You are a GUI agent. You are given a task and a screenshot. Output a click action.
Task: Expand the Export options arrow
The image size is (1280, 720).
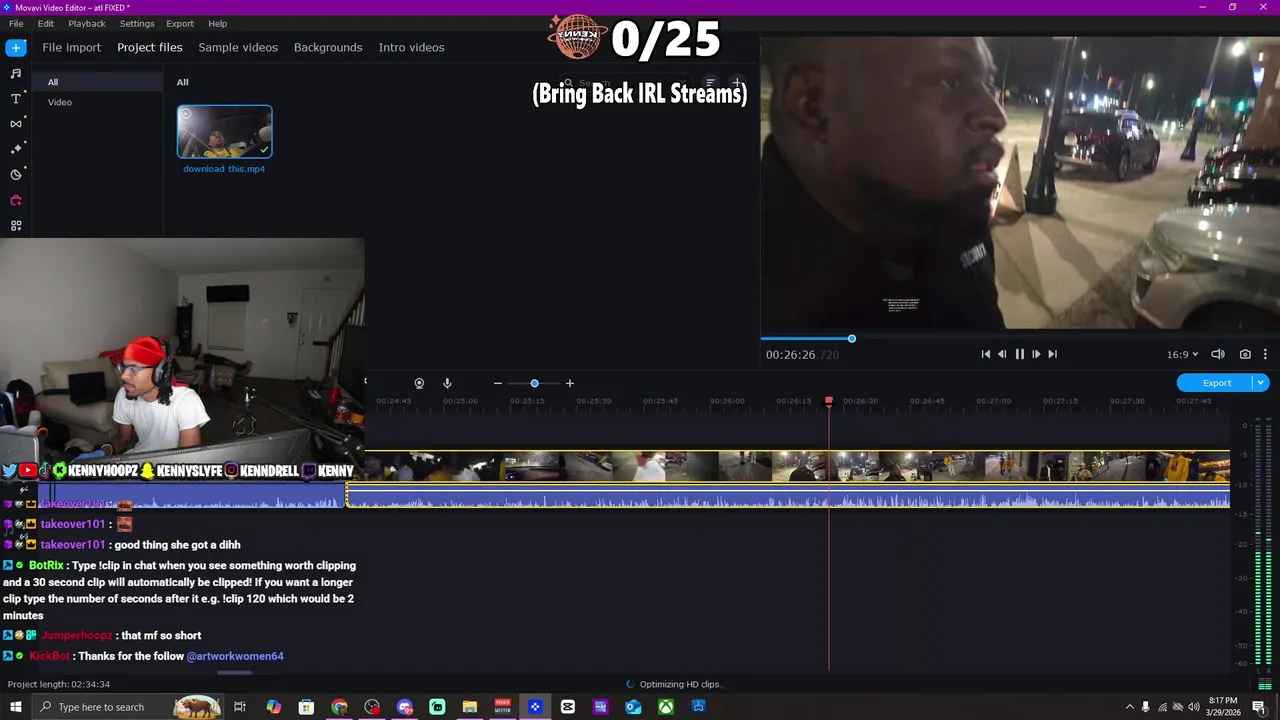pyautogui.click(x=1261, y=383)
